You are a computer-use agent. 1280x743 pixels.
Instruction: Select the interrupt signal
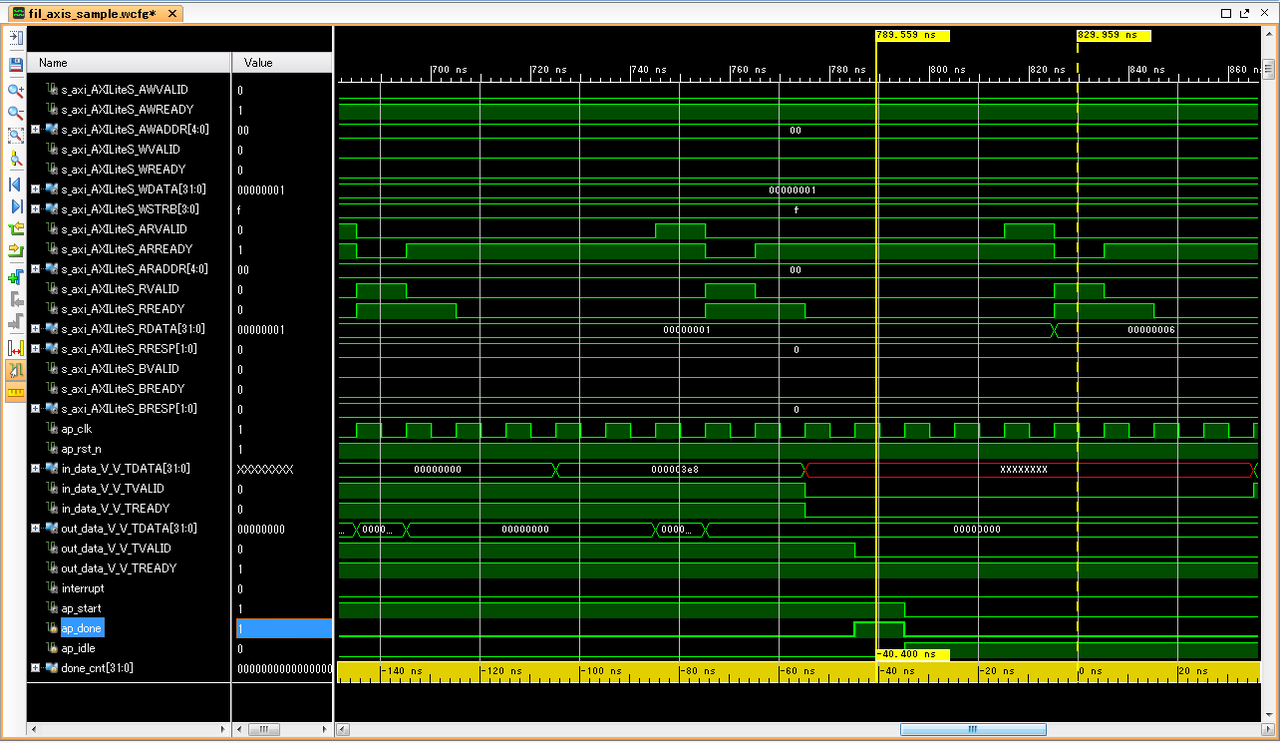click(83, 589)
